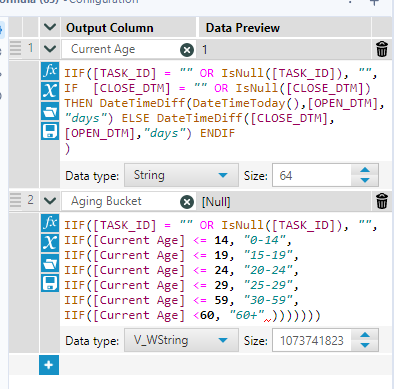Clear the Current Age column name
This screenshot has height=389, width=394.
(187, 50)
